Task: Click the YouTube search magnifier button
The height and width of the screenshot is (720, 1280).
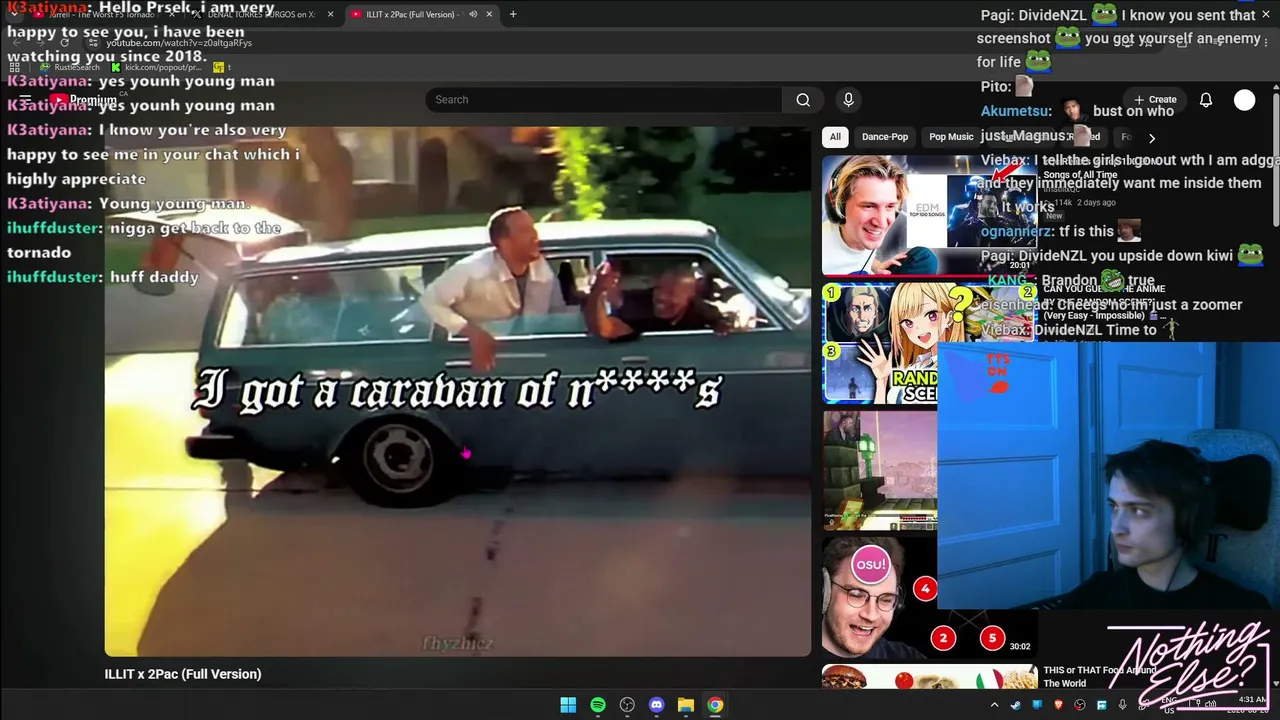Action: pos(803,100)
